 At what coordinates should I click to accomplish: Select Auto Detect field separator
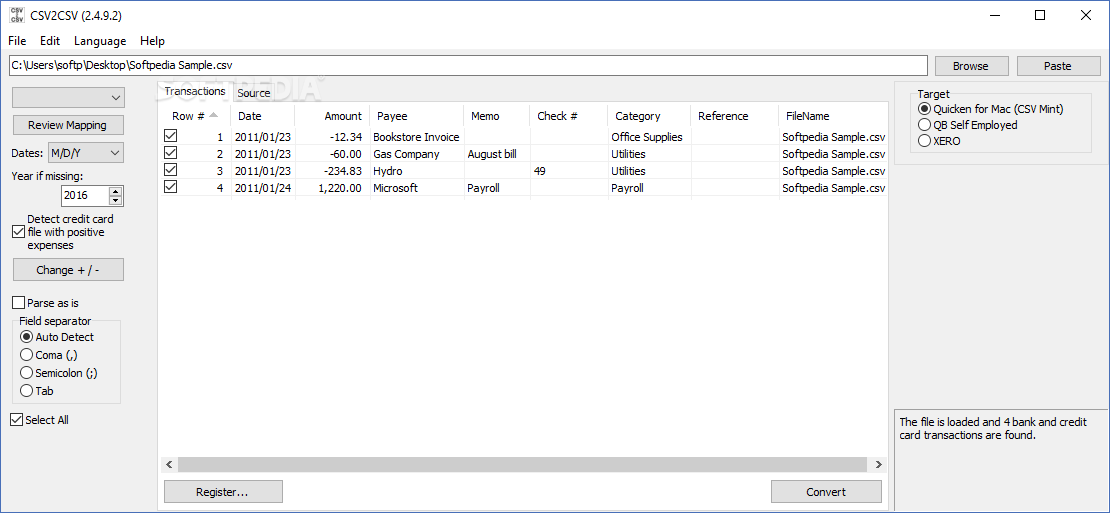(x=26, y=337)
